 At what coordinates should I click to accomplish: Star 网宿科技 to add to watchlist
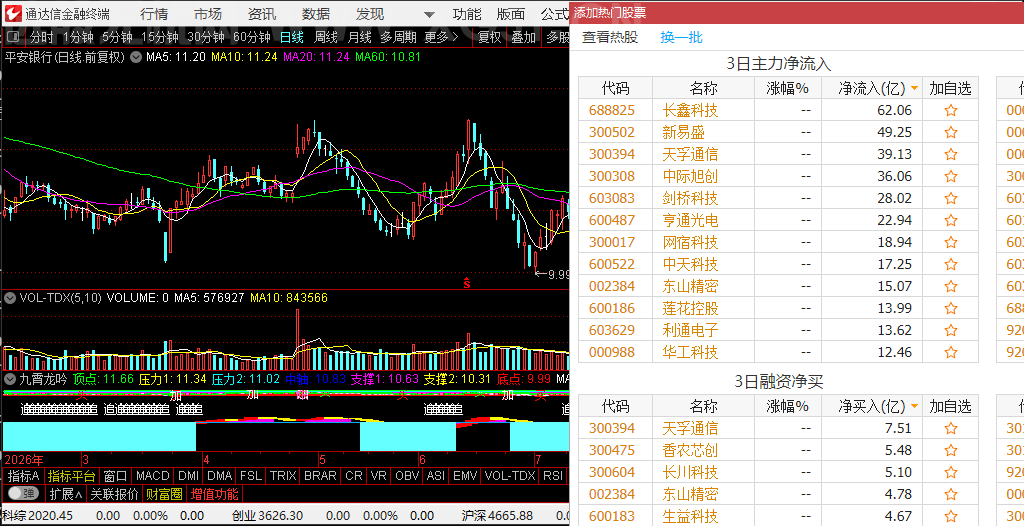coord(951,242)
